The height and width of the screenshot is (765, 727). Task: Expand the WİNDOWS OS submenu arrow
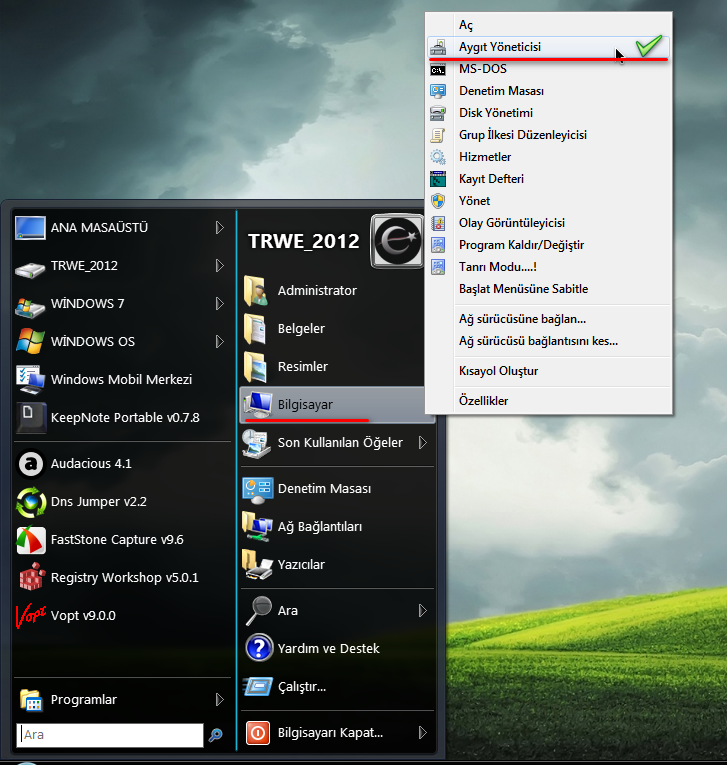pos(220,342)
